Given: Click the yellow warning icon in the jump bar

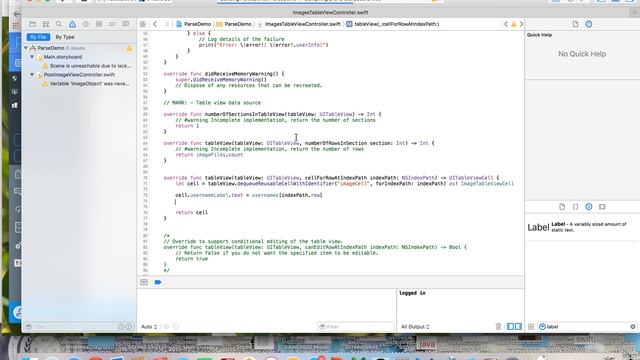Looking at the screenshot, I should 513,24.
